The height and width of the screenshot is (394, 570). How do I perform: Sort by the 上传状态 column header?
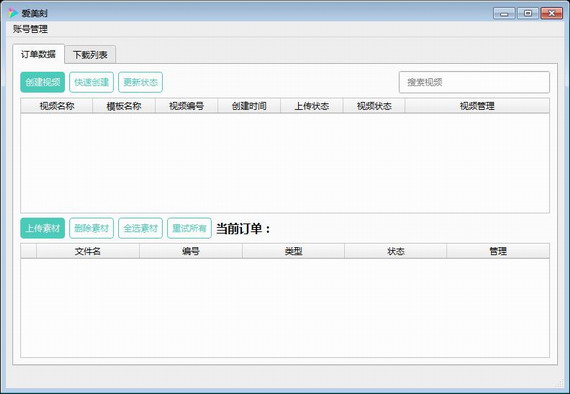(x=312, y=106)
